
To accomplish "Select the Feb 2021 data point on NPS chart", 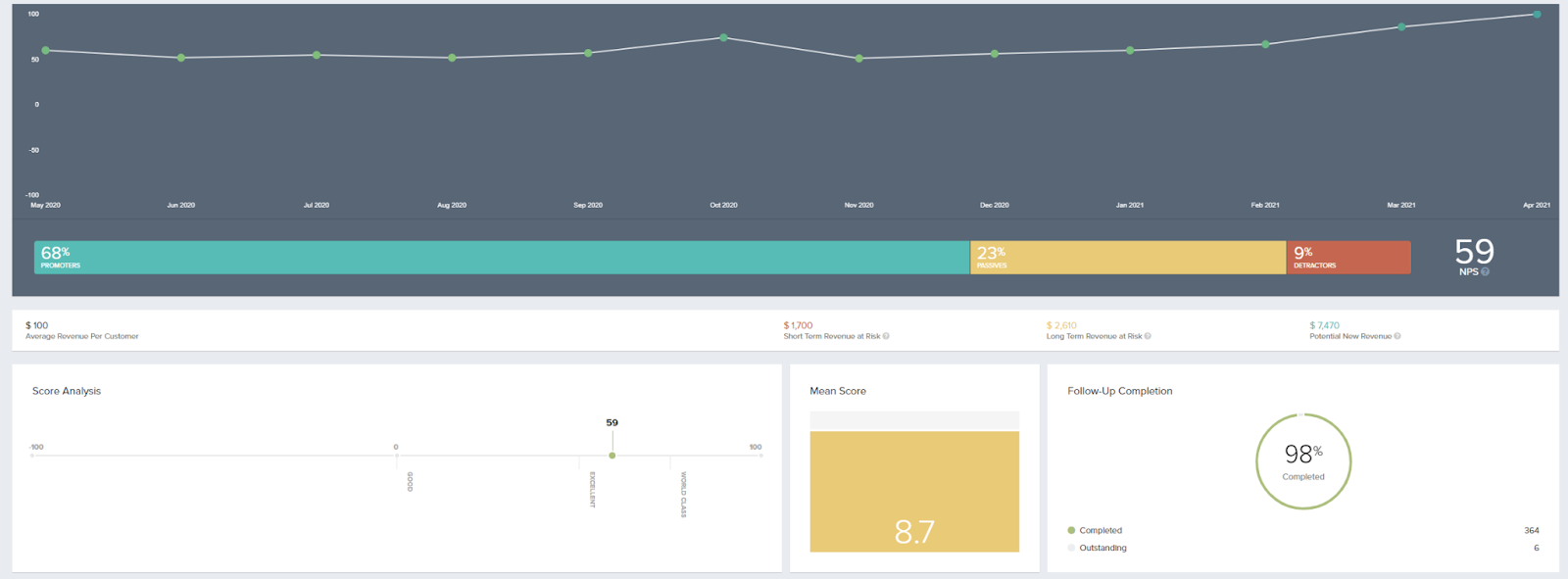I will (x=1266, y=44).
